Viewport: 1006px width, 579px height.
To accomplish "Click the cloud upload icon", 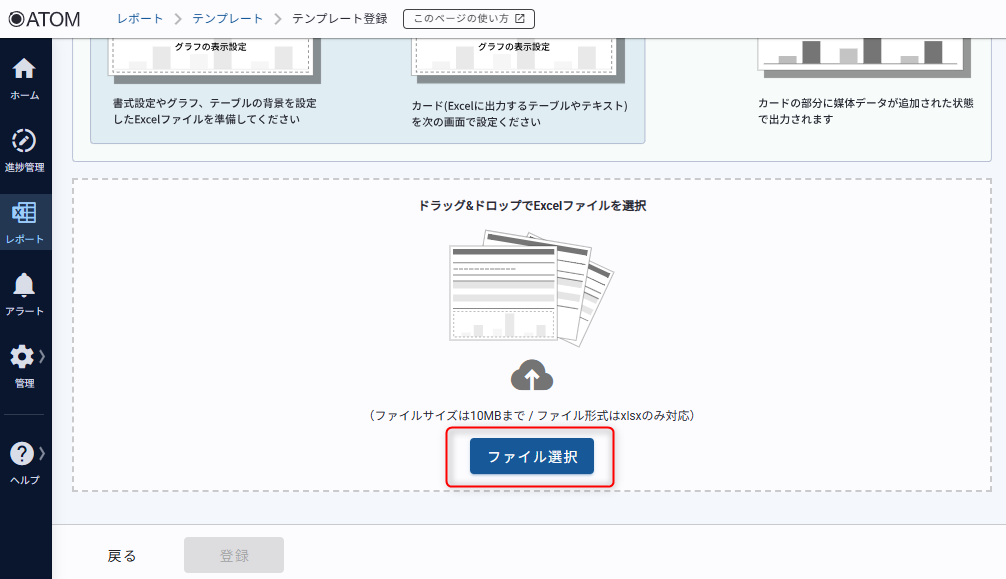I will coord(532,376).
